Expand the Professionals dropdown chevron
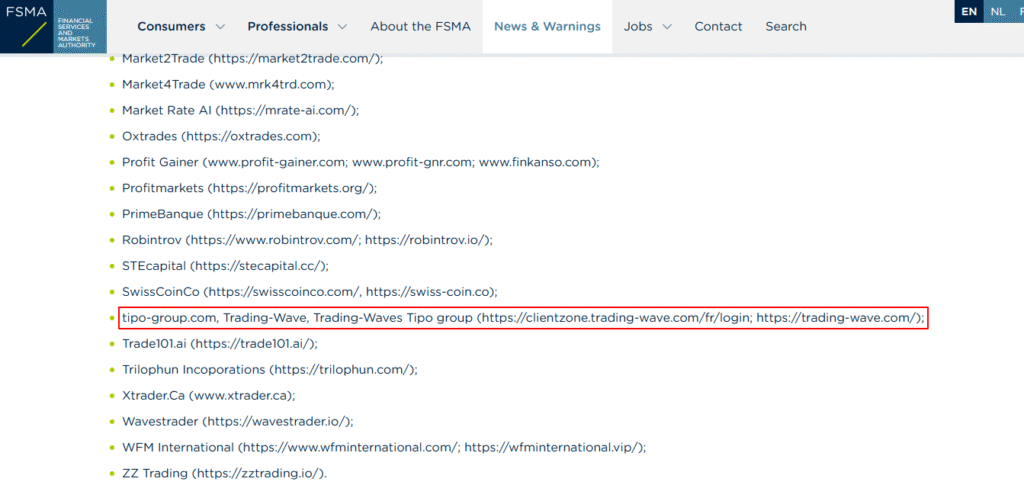Viewport: 1024px width, 501px height. click(343, 27)
